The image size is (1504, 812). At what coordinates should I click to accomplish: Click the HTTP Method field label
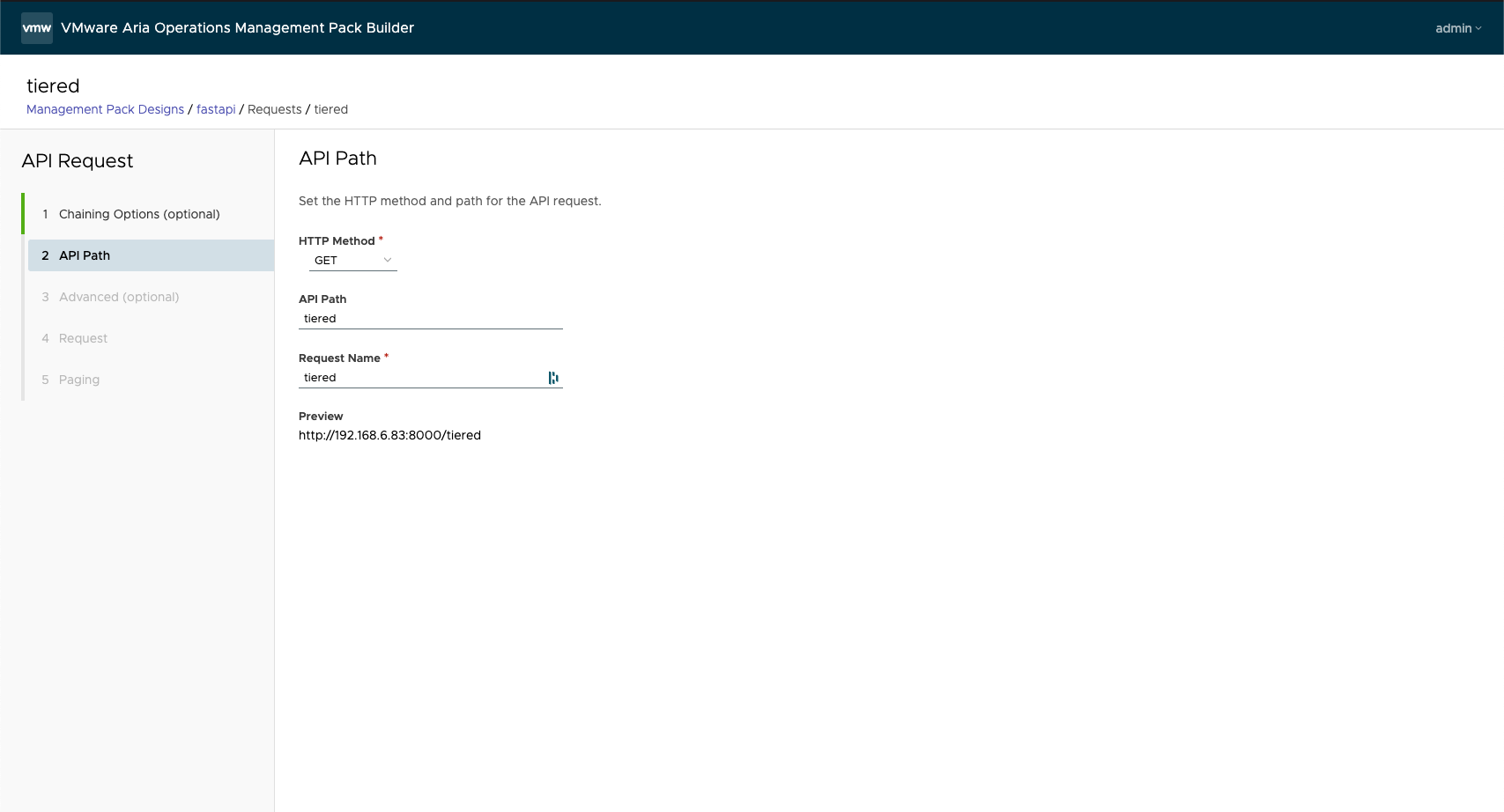click(337, 241)
